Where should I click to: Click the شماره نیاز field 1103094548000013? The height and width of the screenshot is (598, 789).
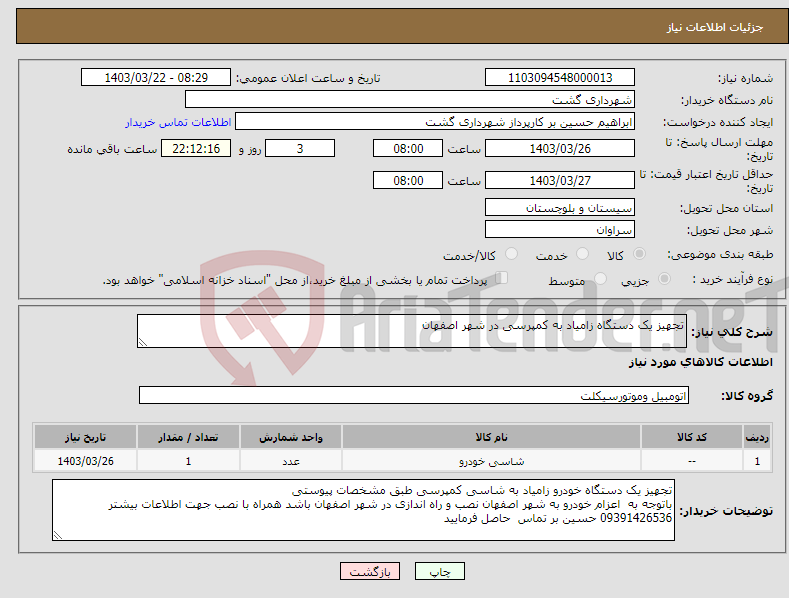(x=560, y=78)
